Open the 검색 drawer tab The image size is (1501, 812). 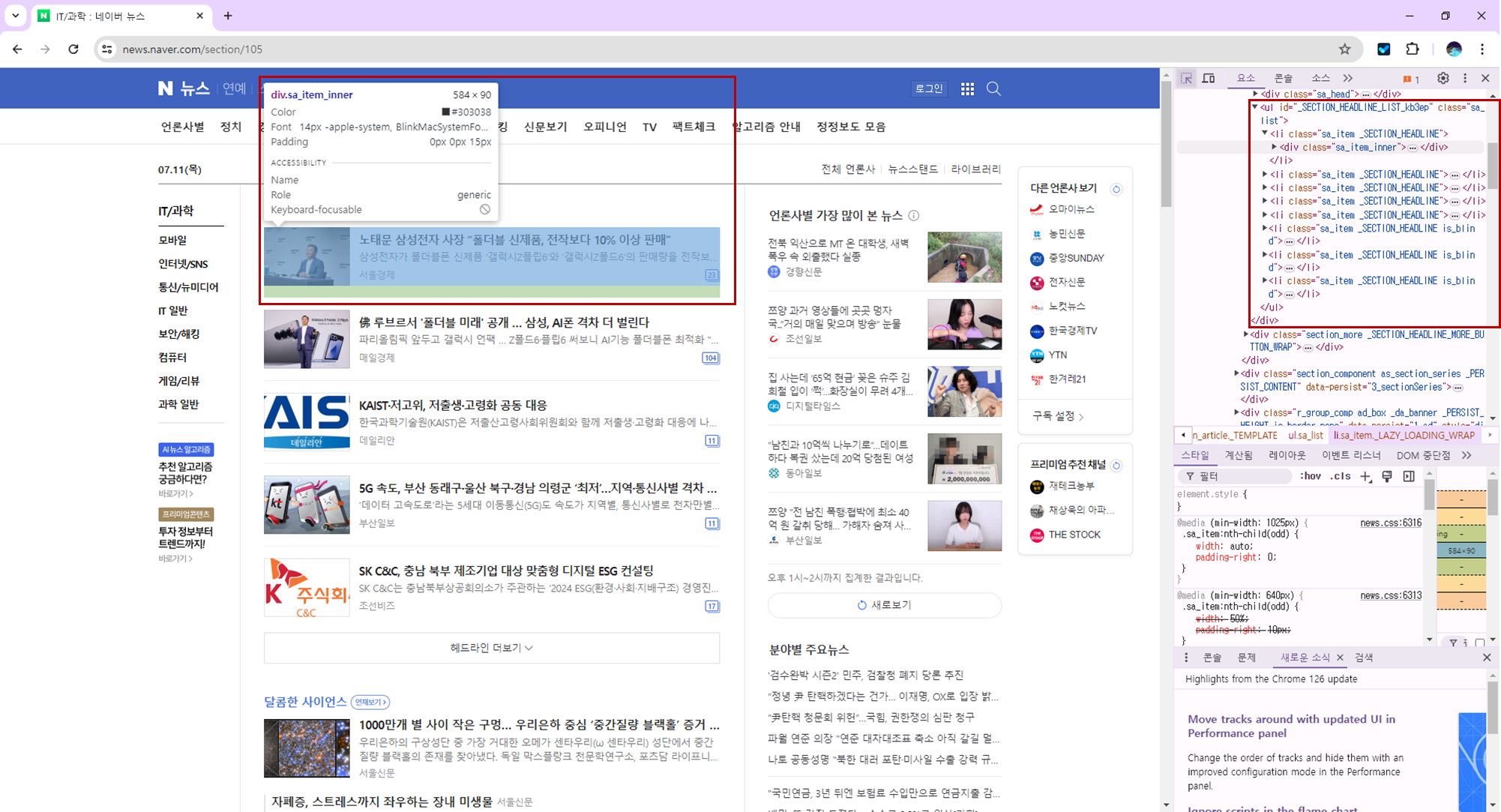tap(1364, 658)
